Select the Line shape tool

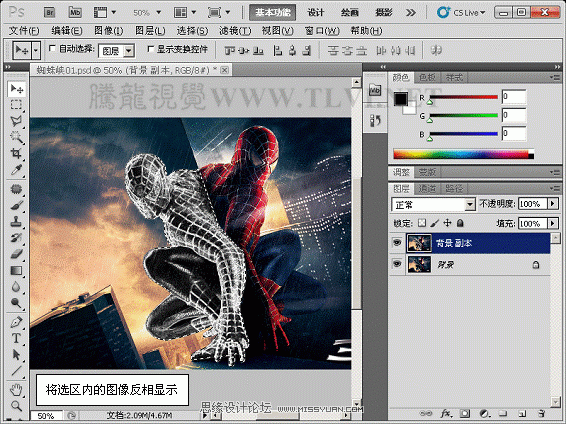coord(16,371)
